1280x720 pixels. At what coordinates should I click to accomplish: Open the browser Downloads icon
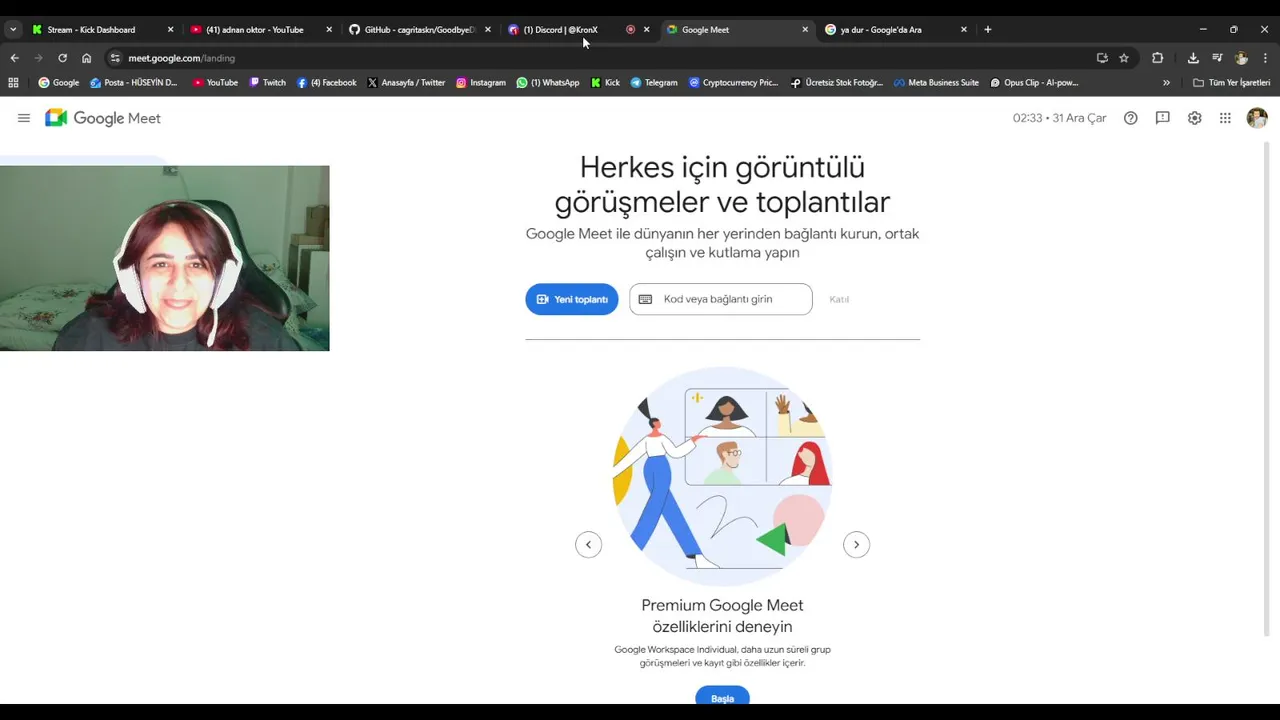pos(1193,58)
